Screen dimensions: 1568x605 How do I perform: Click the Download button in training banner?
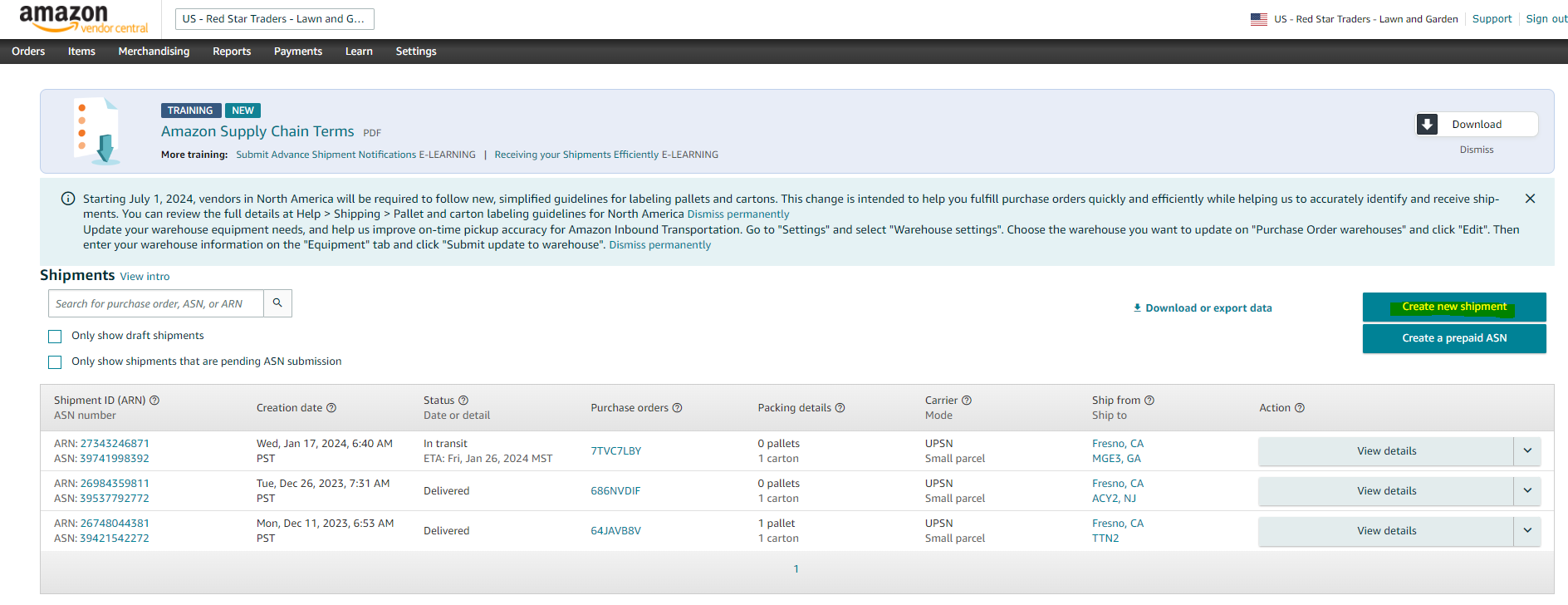[x=1477, y=125]
